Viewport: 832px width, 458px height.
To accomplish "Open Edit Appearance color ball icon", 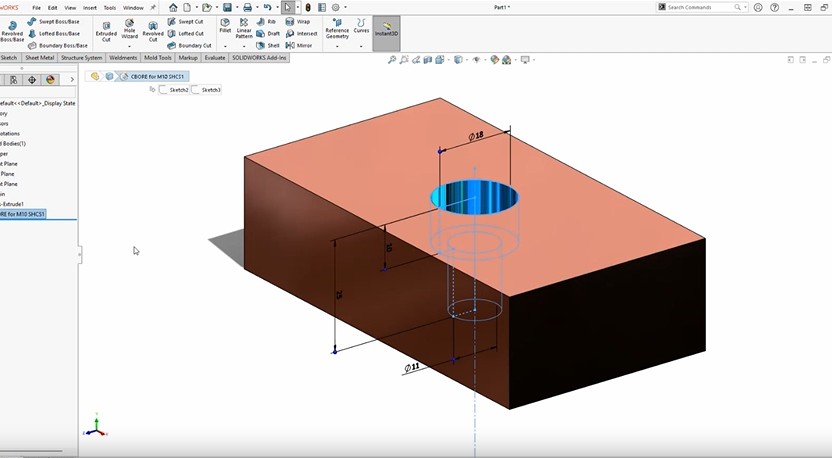I will [495, 60].
